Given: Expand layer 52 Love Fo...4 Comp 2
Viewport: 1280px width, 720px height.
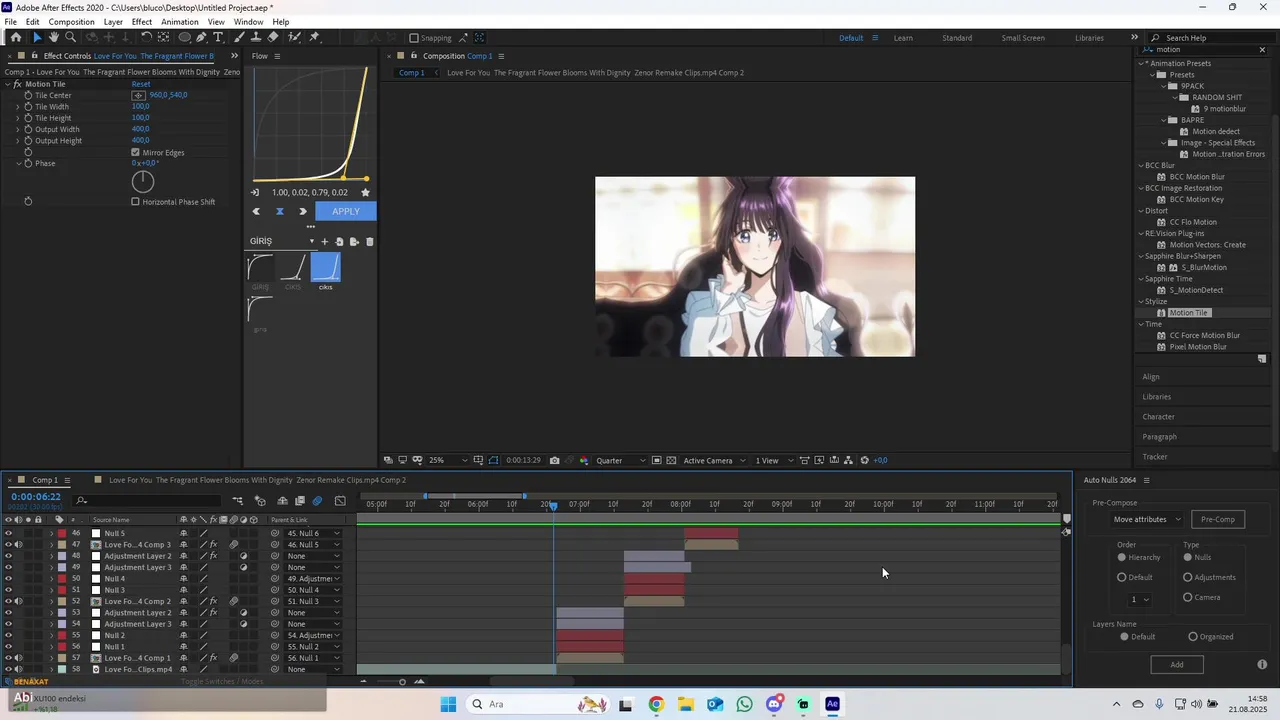Looking at the screenshot, I should tap(52, 602).
